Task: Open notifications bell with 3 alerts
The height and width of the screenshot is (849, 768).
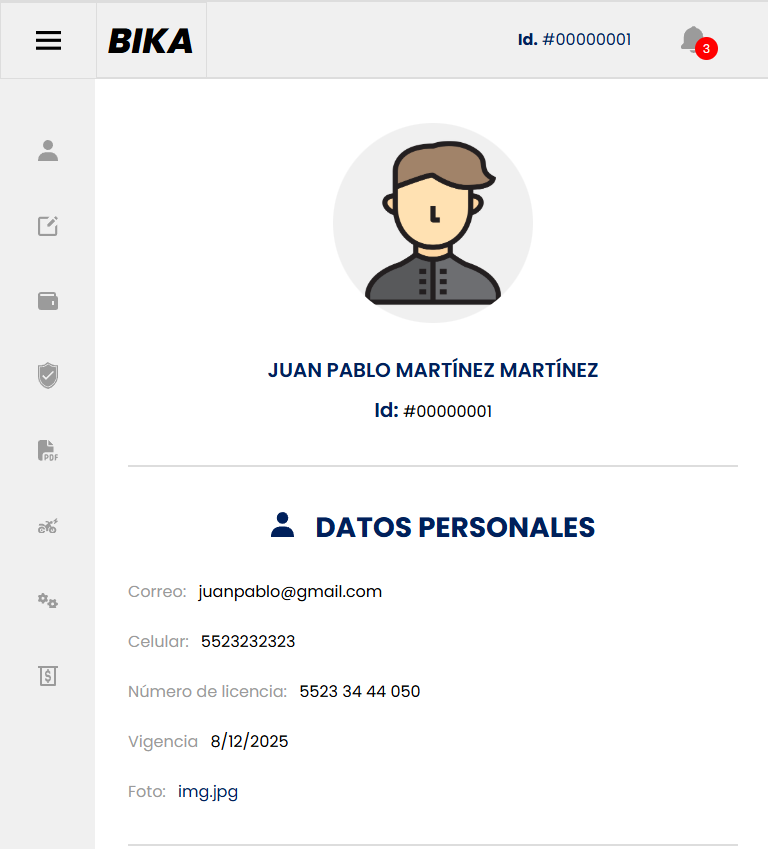Action: (x=699, y=42)
